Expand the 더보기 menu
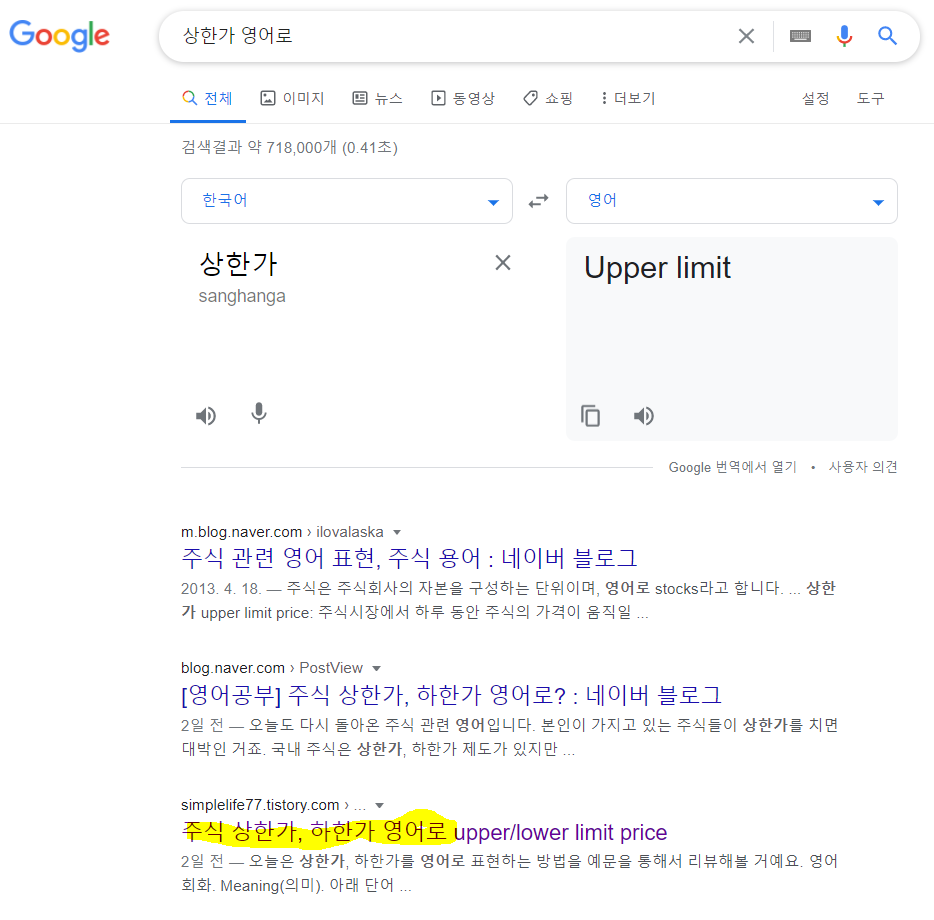 click(628, 98)
